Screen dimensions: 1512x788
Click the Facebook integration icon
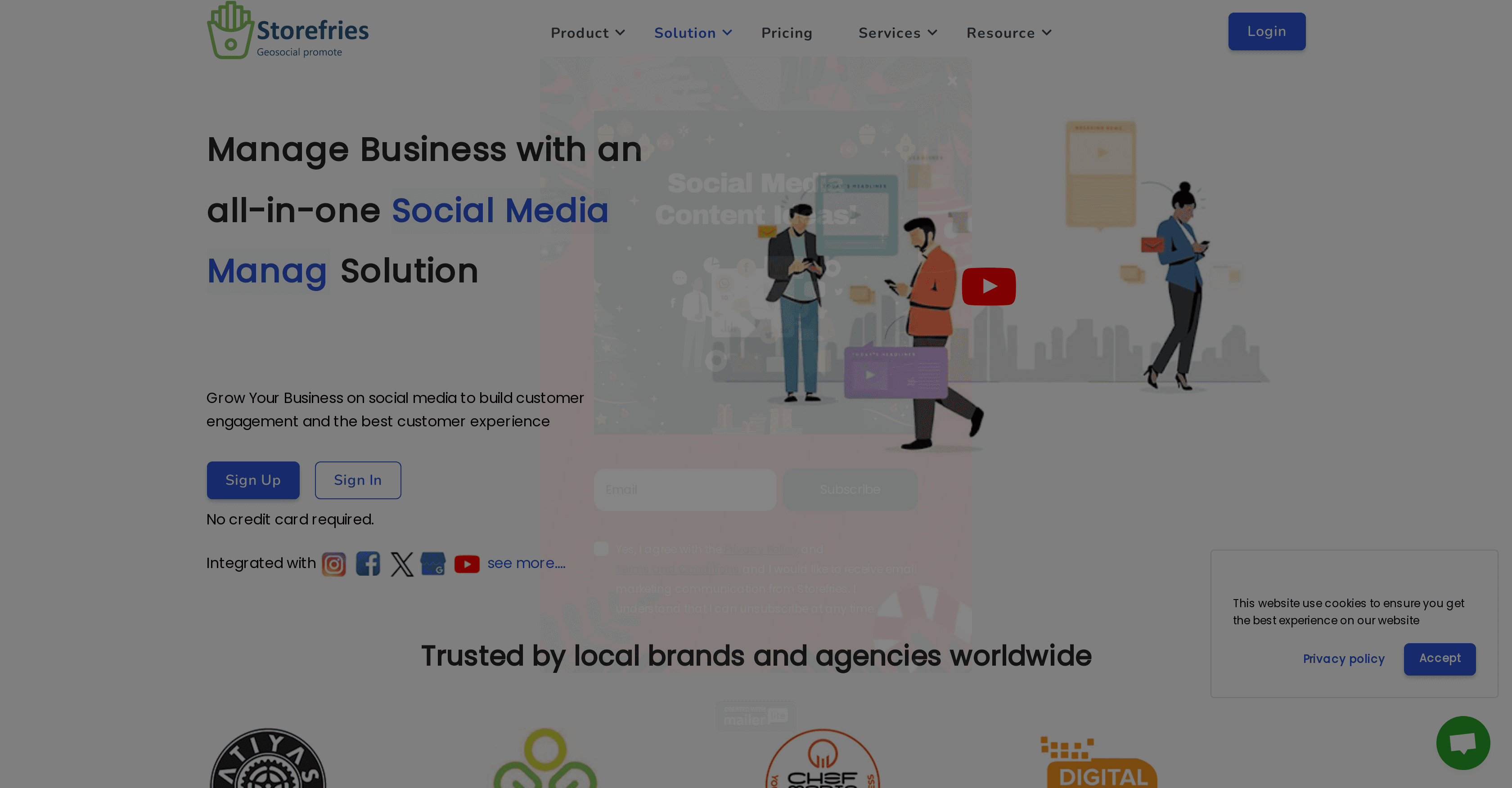click(x=368, y=563)
